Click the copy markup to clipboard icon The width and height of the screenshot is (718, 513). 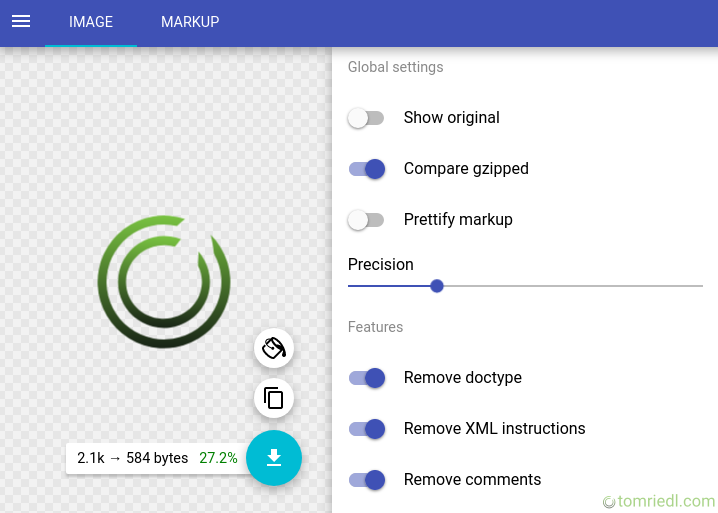pyautogui.click(x=274, y=398)
